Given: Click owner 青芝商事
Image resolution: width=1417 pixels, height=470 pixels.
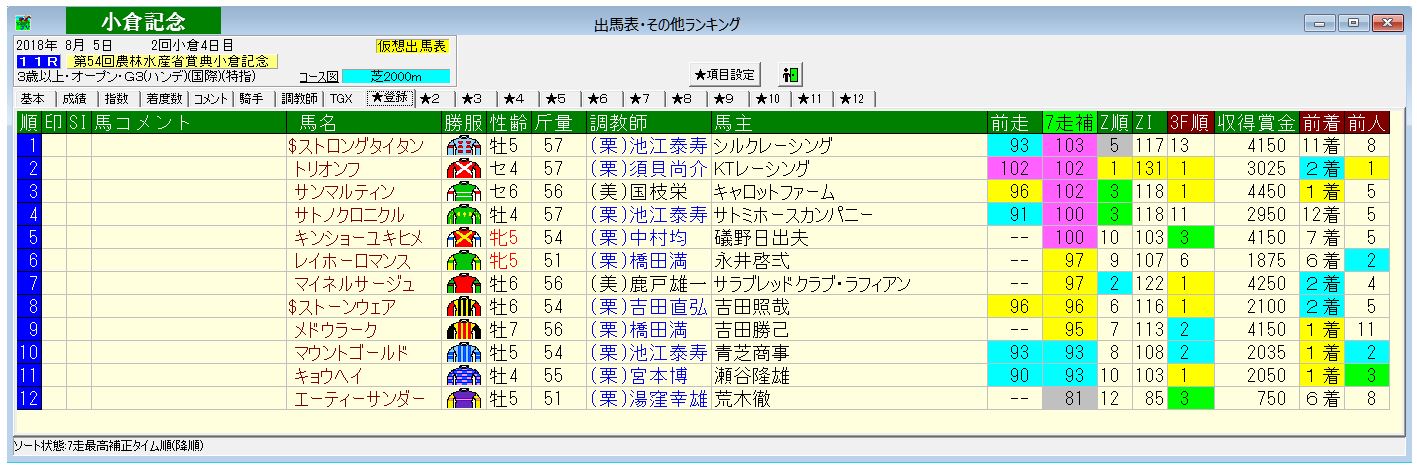Looking at the screenshot, I should 751,352.
